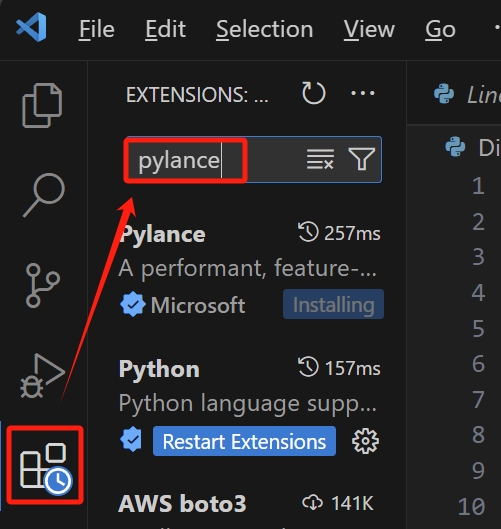Open the Go menu
Image resolution: width=501 pixels, height=529 pixels.
pos(440,29)
